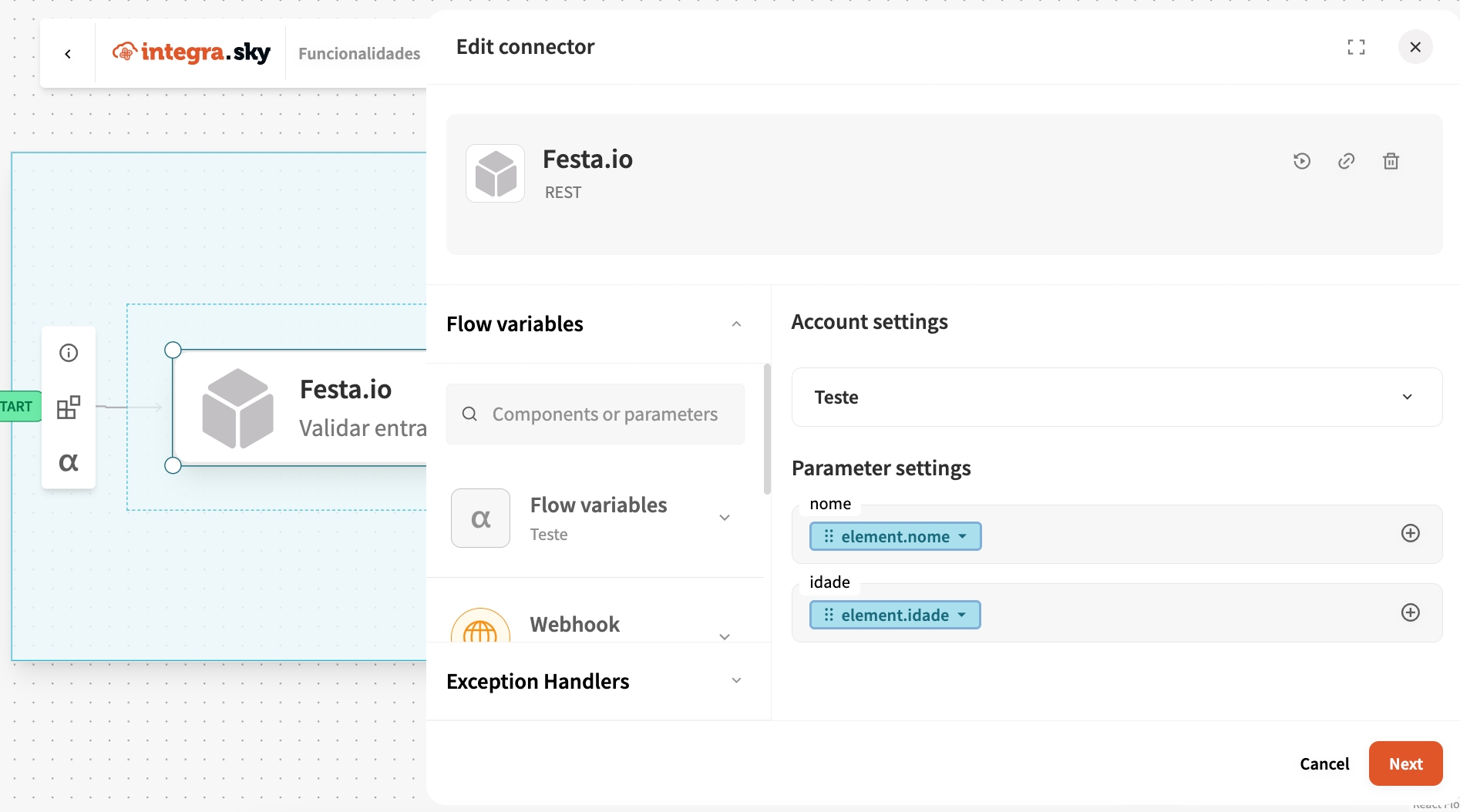
Task: Click the link icon in the Festa.io header
Action: [x=1346, y=161]
